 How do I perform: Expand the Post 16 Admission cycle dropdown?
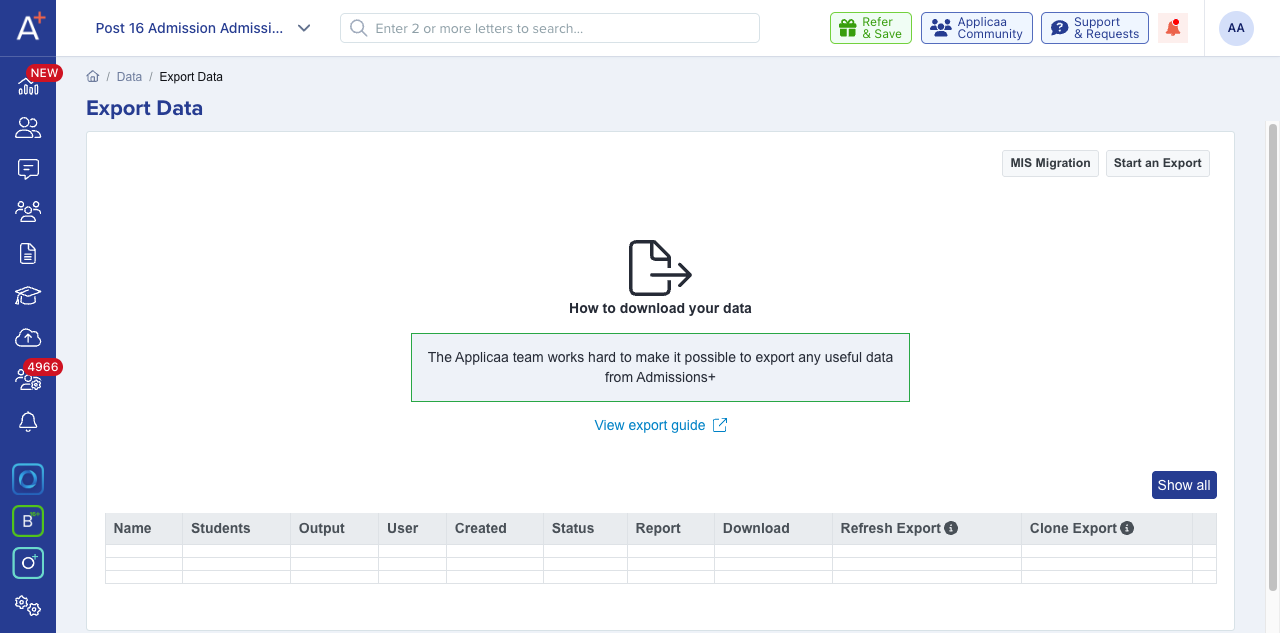click(x=204, y=28)
